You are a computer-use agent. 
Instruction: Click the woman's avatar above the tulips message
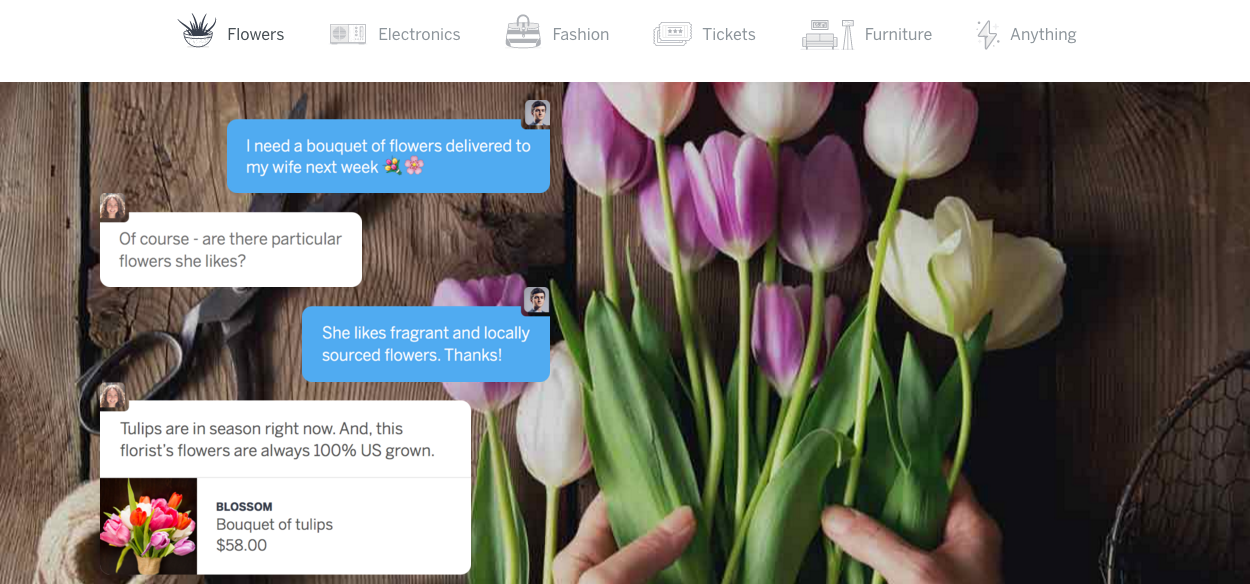click(x=113, y=396)
